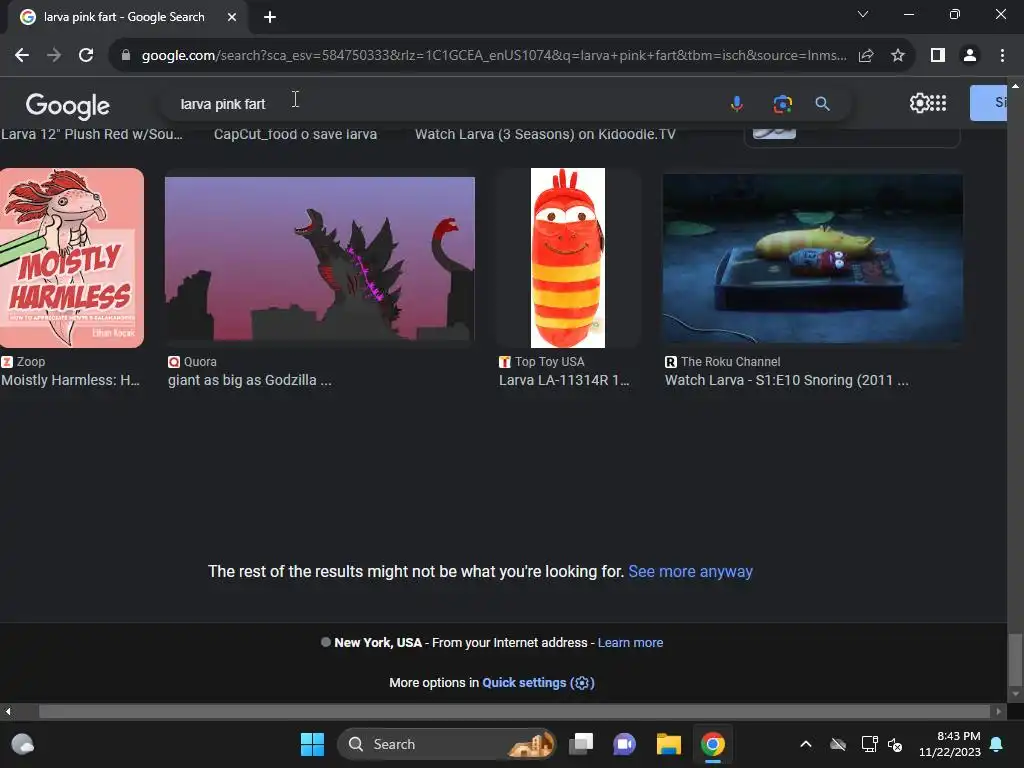
Task: Click the horizontal scrollbar bar
Action: pos(515,711)
